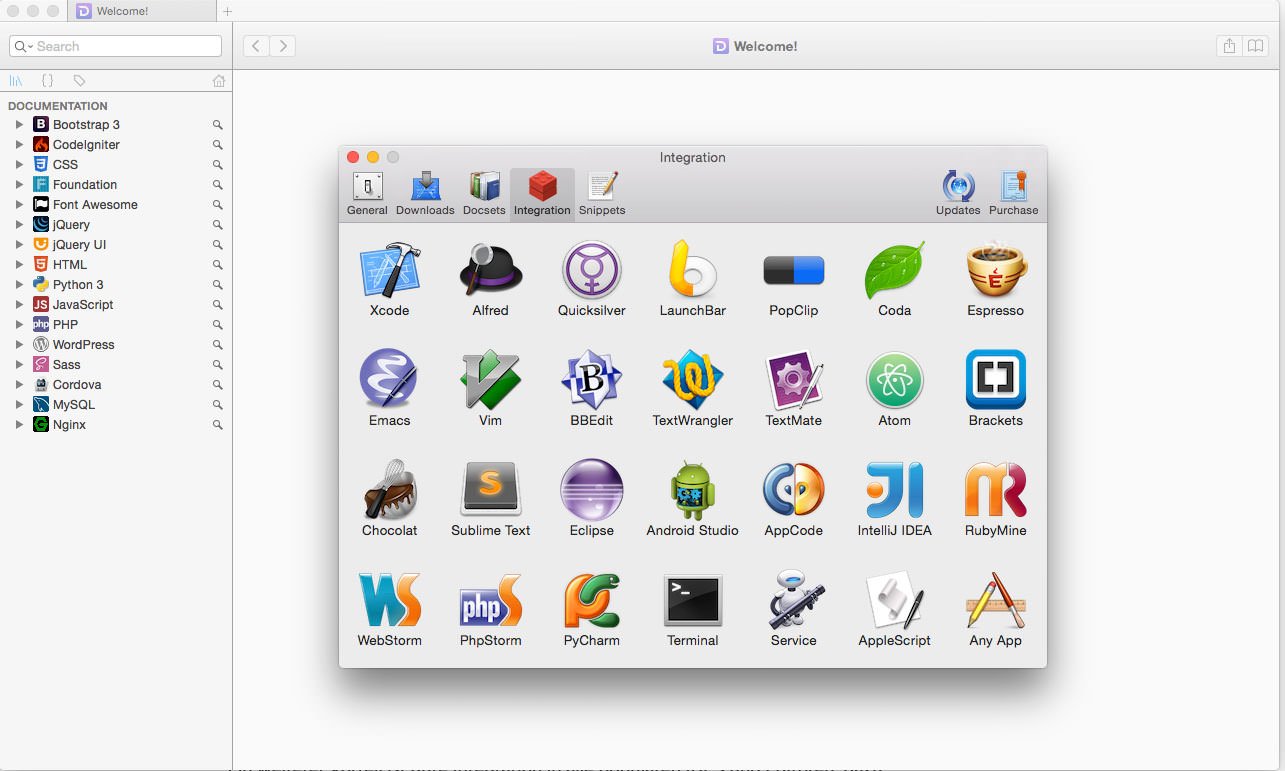Expand the CSS docset tree
The image size is (1285, 771).
click(x=18, y=165)
